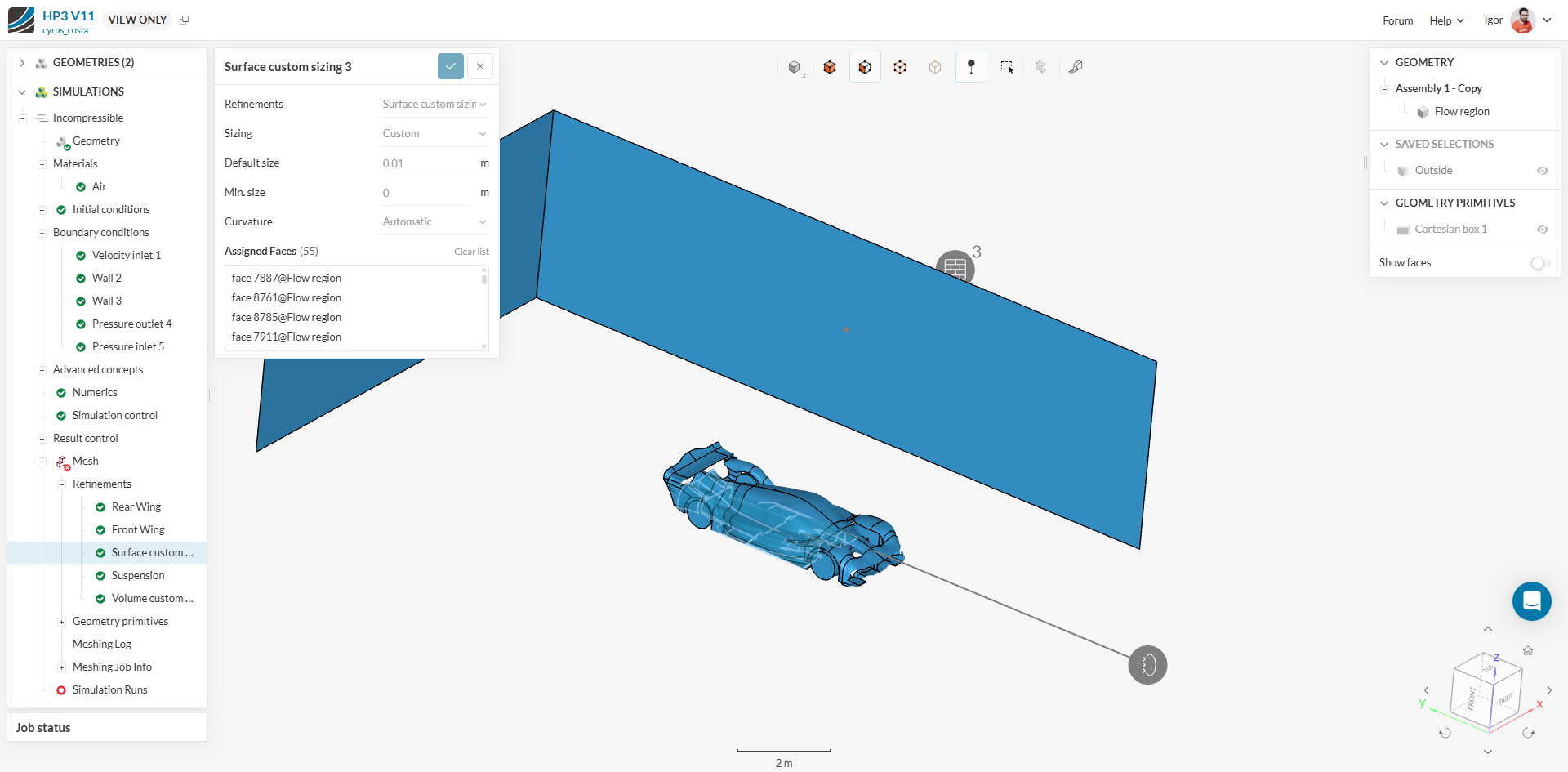Click the faded mesh cube toolbar icon
Screen dimensions: 1568x772
click(x=1040, y=67)
